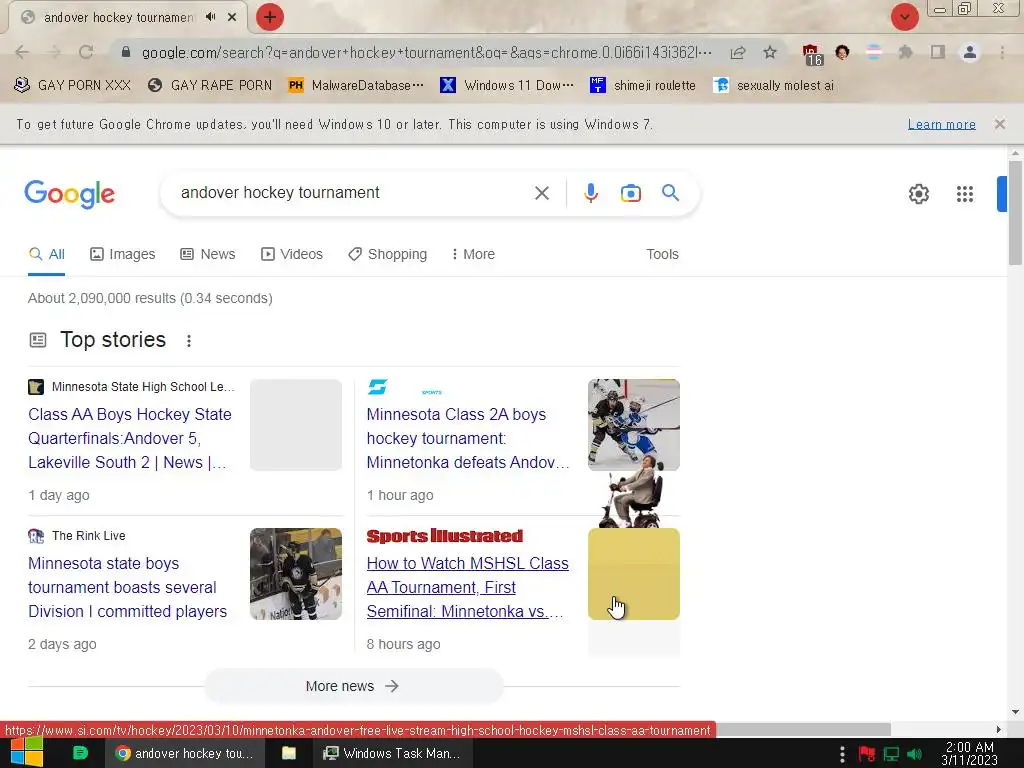1024x768 pixels.
Task: Toggle the Chrome side panel icon
Action: tap(938, 52)
